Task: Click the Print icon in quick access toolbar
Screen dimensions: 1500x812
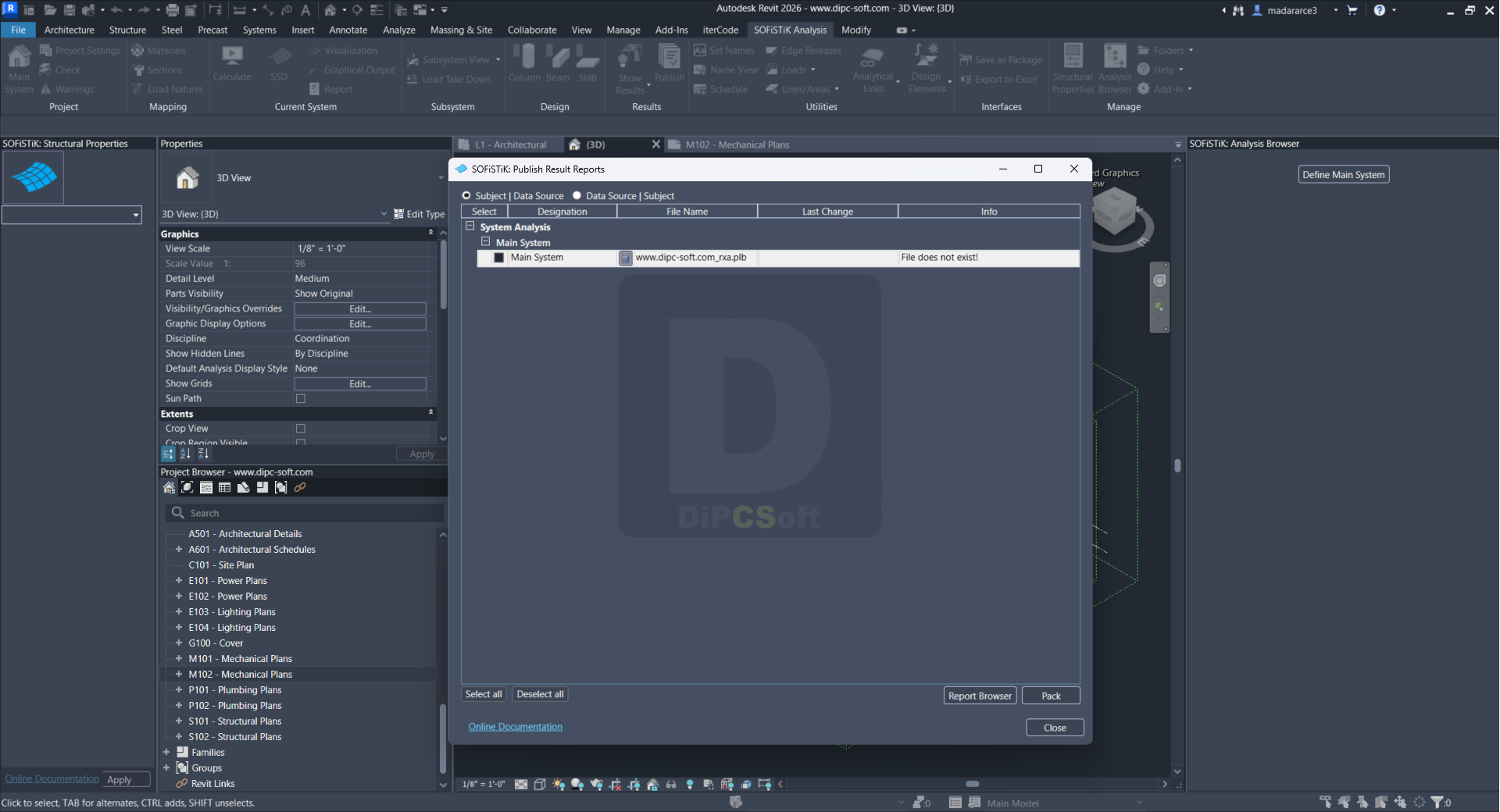Action: tap(172, 10)
